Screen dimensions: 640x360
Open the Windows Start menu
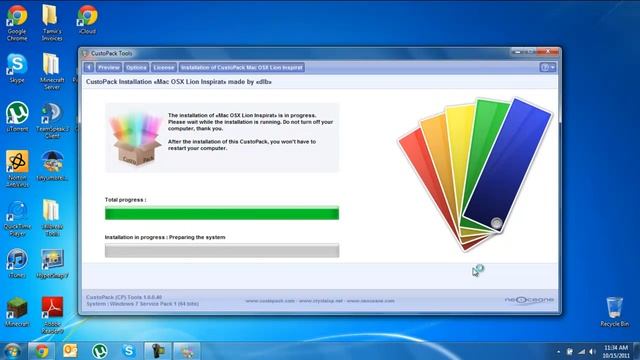12,351
